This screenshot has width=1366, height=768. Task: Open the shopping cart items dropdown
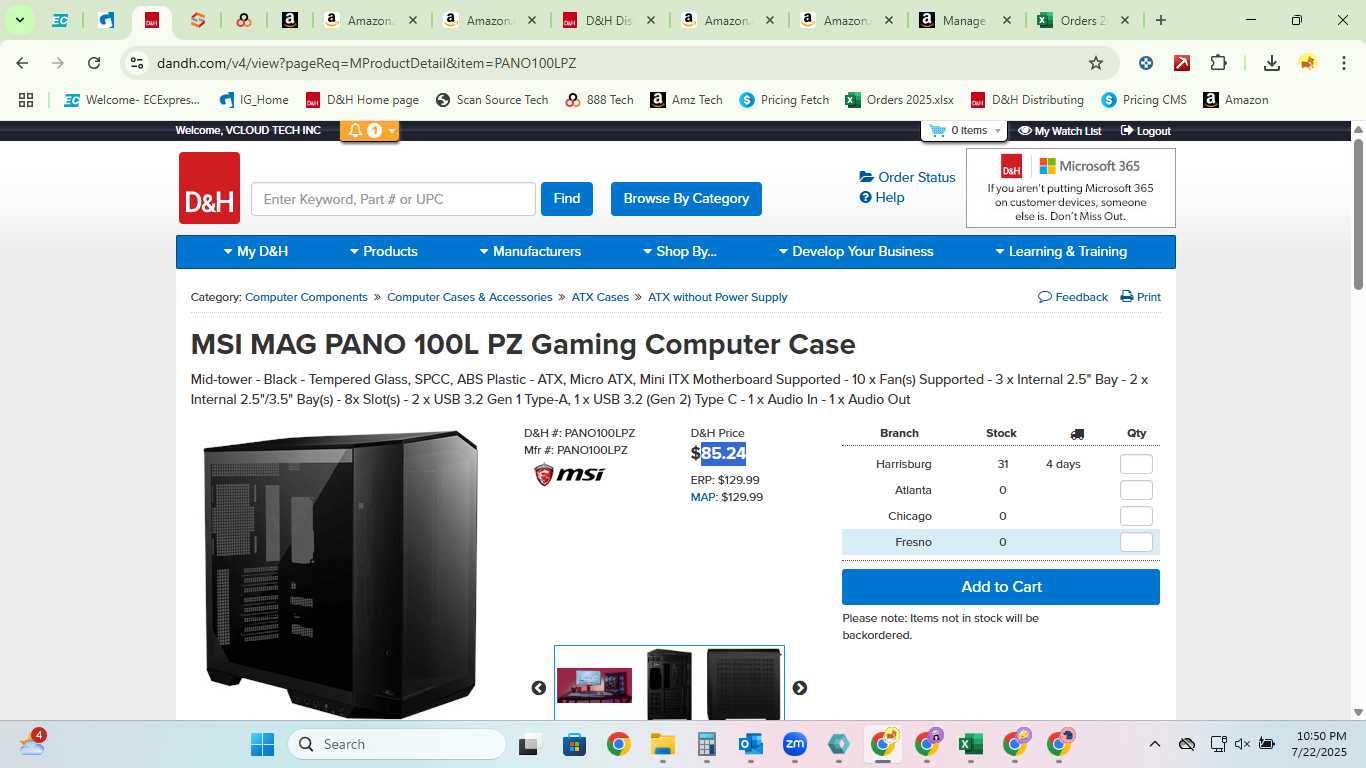(964, 130)
